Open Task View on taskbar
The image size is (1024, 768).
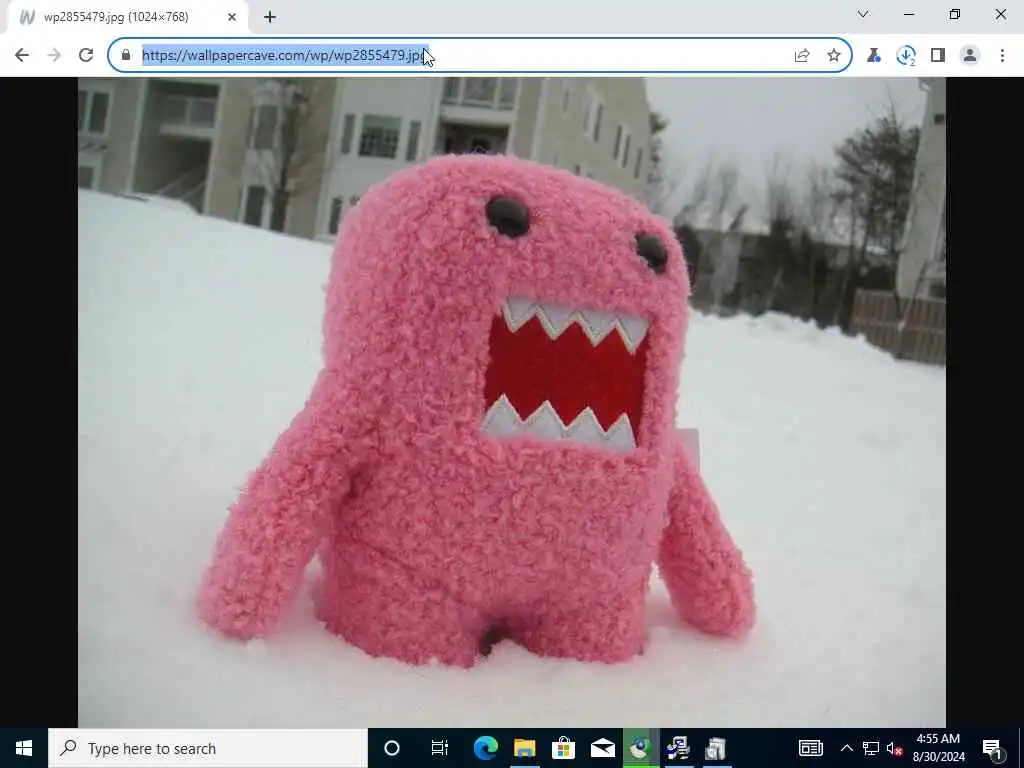440,748
